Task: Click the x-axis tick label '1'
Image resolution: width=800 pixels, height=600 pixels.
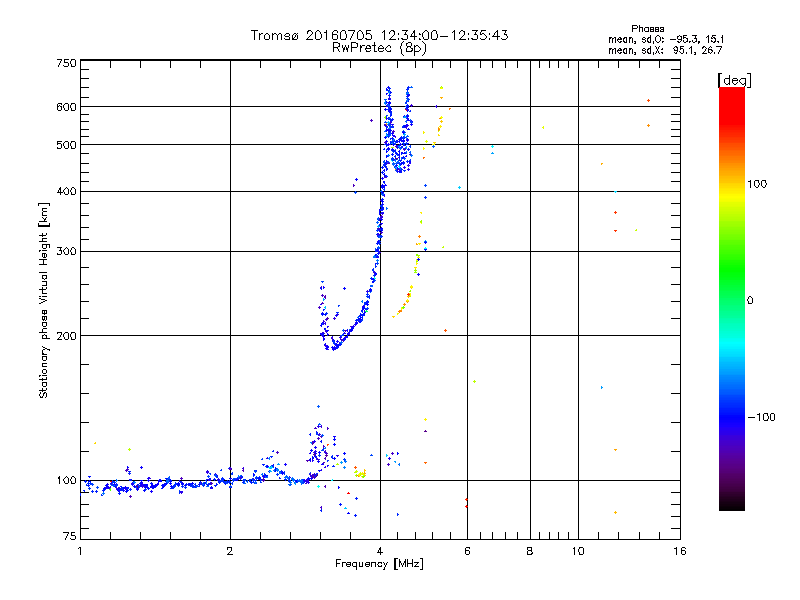Action: (x=80, y=551)
